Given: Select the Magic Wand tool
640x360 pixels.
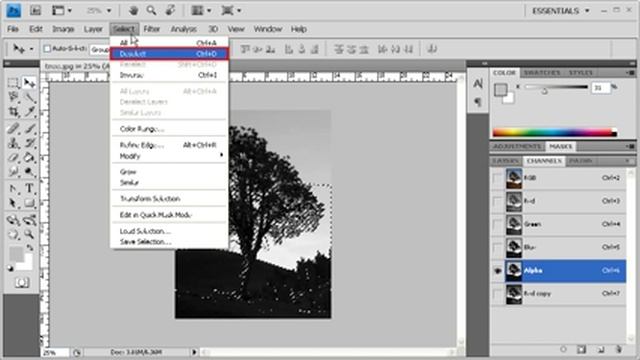Looking at the screenshot, I should pos(29,97).
